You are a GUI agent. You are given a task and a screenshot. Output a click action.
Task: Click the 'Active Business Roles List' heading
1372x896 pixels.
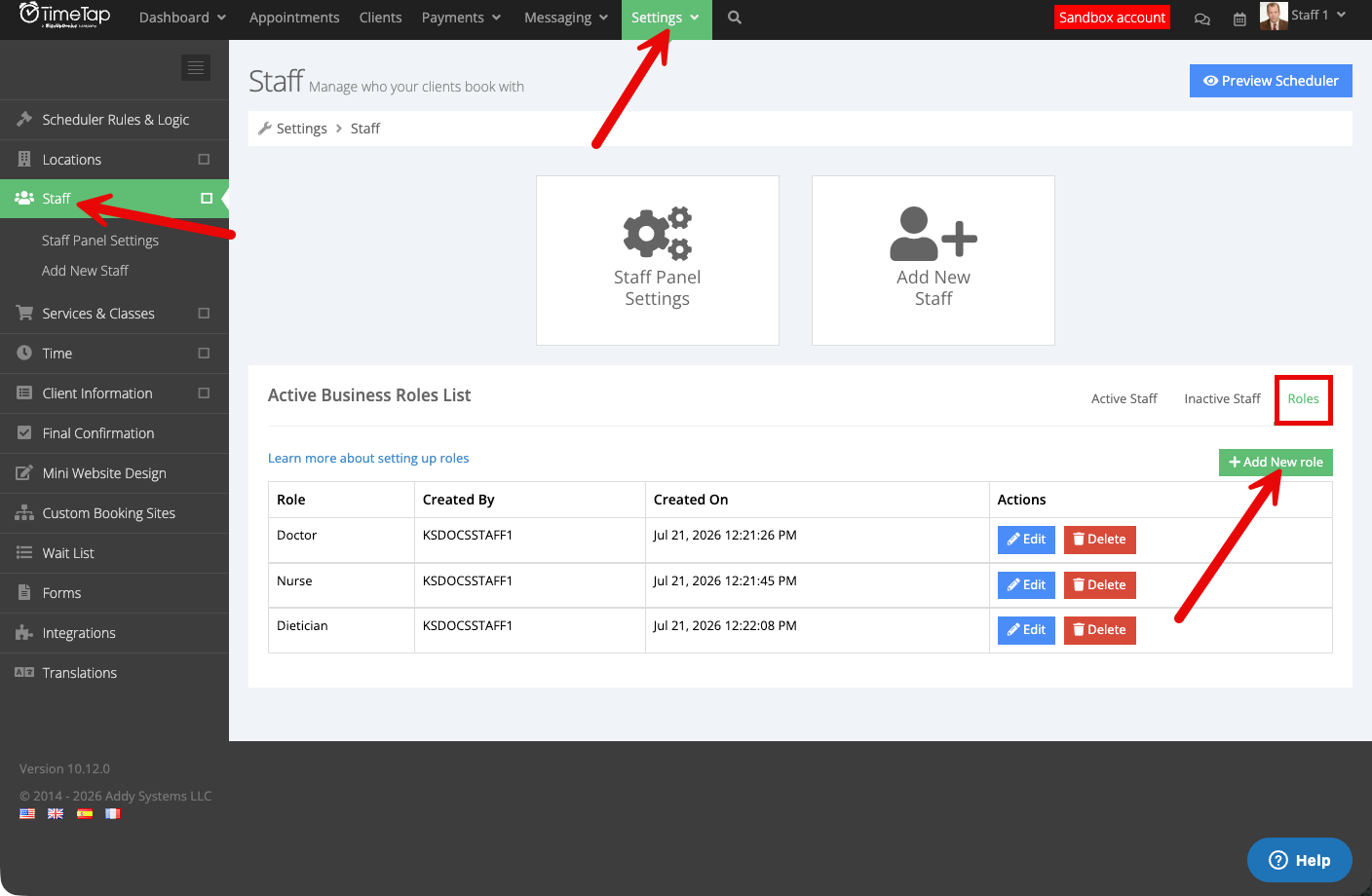(369, 395)
